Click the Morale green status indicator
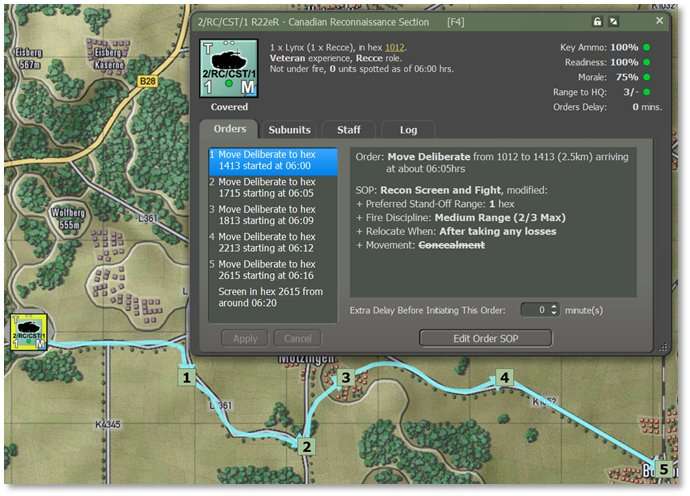This screenshot has height=496, width=690. click(x=647, y=77)
